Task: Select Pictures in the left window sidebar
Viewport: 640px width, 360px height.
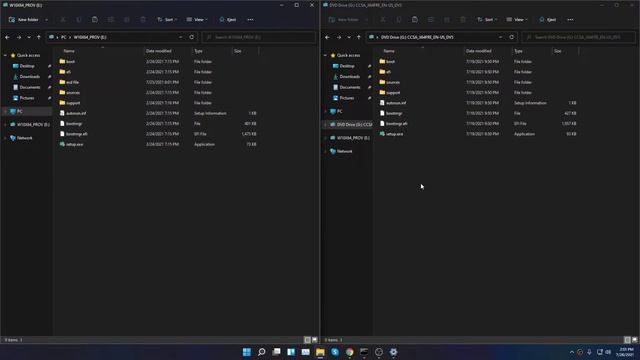Action: [27, 98]
